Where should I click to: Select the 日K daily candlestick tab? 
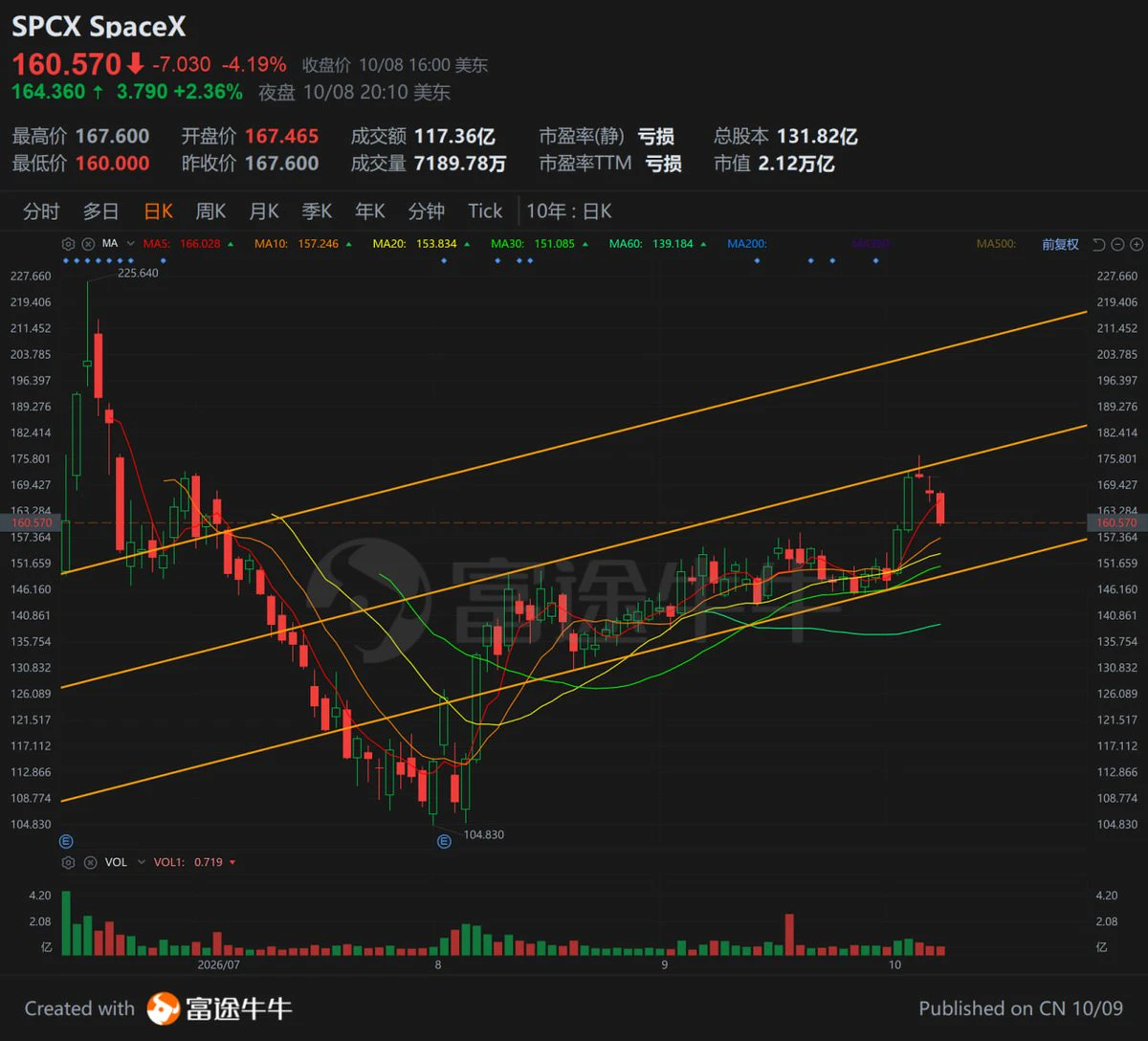(x=158, y=211)
